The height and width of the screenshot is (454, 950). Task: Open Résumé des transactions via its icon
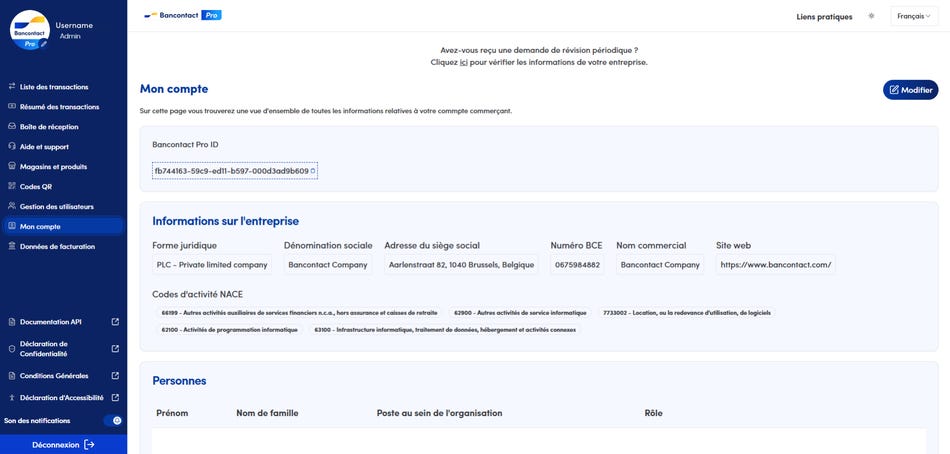(12, 107)
